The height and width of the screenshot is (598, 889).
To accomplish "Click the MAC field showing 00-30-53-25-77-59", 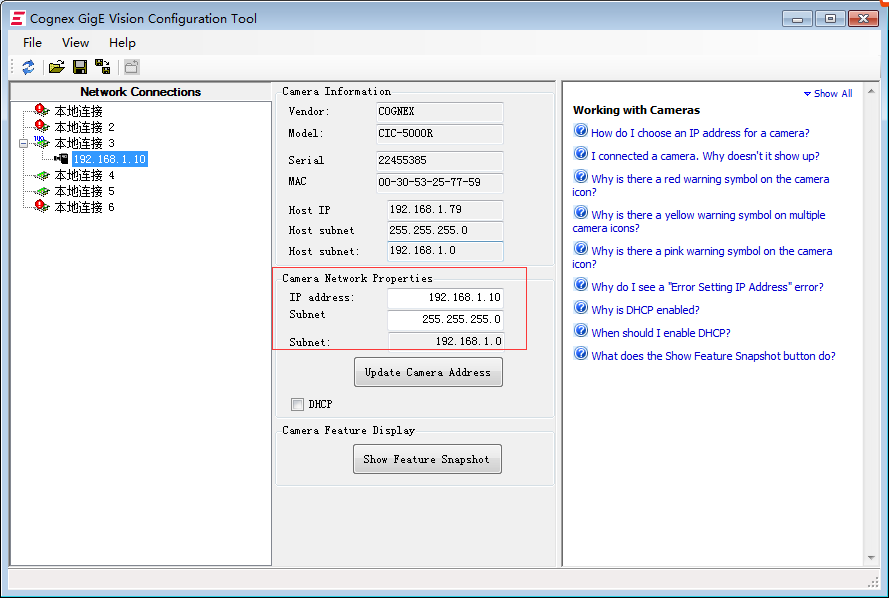I will coord(439,183).
